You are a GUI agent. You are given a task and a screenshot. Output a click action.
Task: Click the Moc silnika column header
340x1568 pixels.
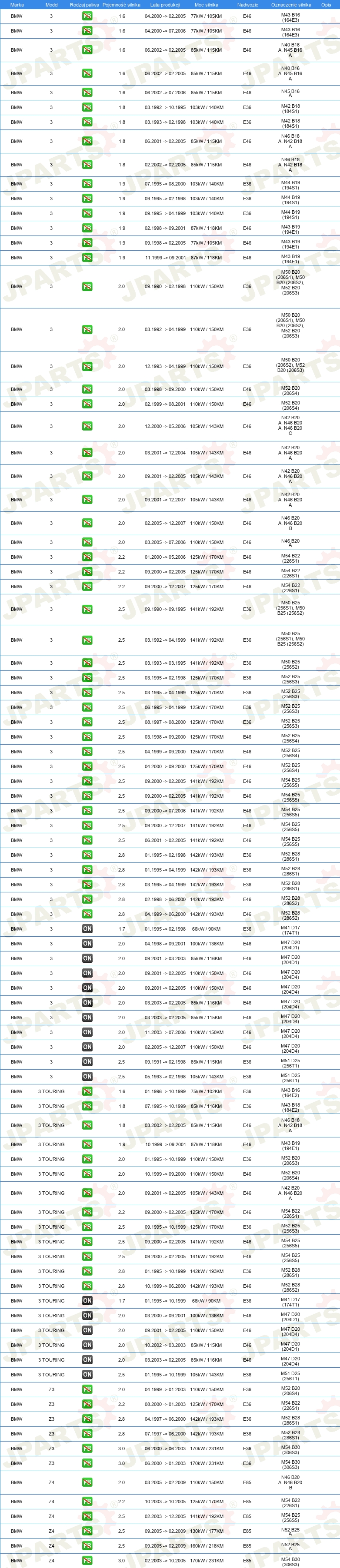207,4
